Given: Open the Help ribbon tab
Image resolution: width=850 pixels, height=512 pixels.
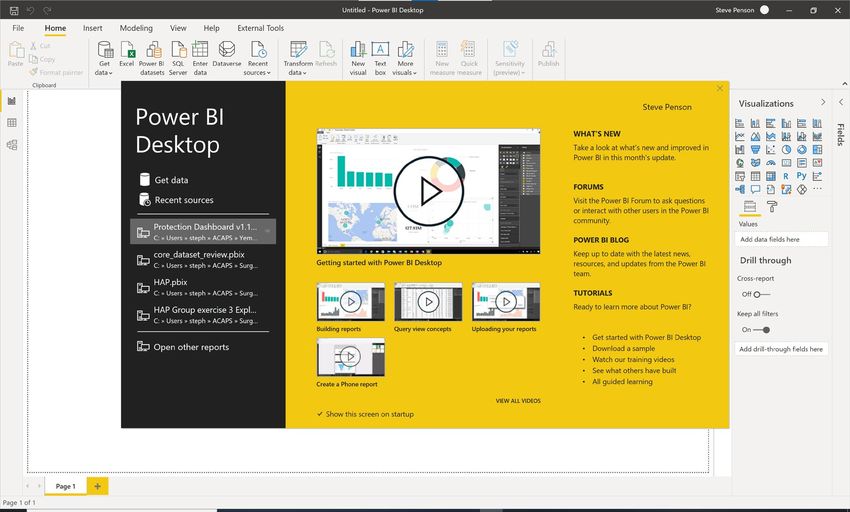Looking at the screenshot, I should tap(211, 28).
